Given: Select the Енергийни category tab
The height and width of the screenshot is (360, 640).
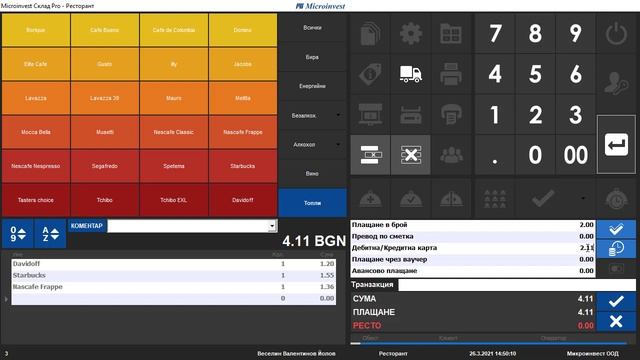Looking at the screenshot, I should [313, 86].
